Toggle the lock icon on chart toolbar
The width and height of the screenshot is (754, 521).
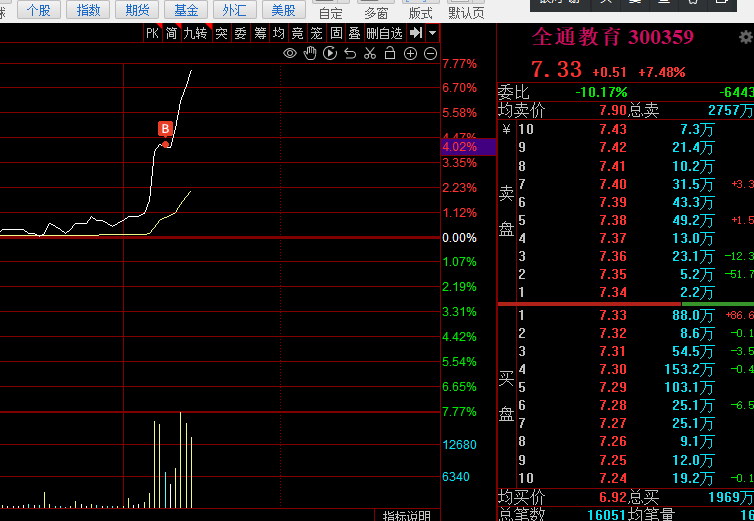[x=390, y=53]
